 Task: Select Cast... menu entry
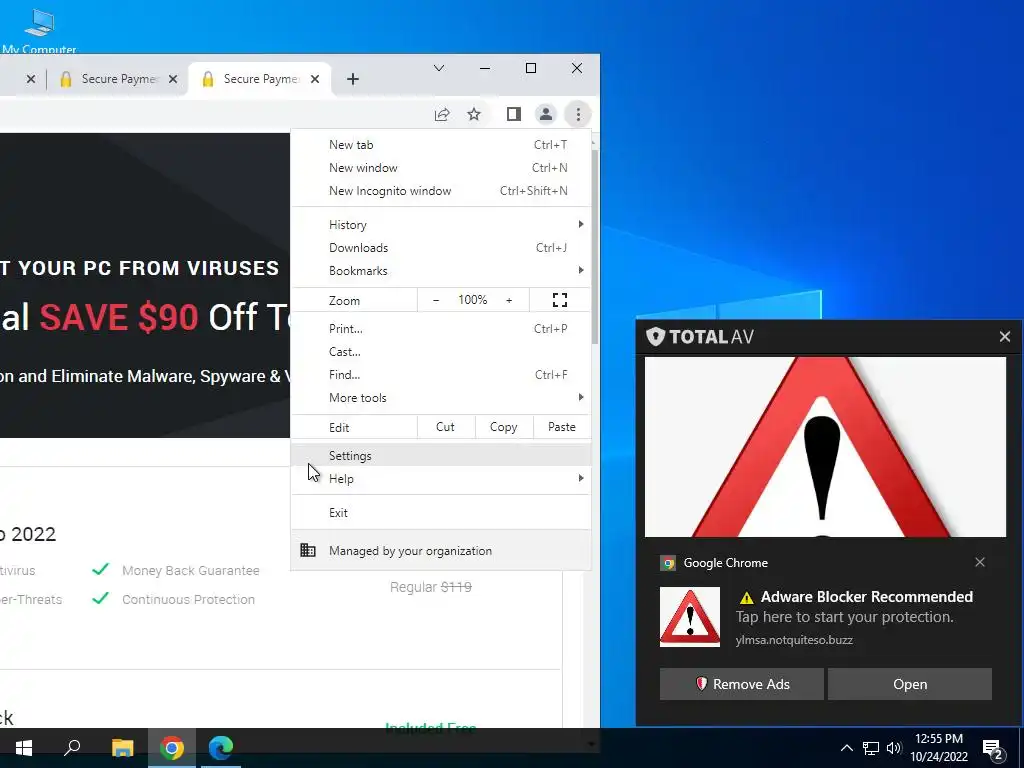click(x=441, y=351)
